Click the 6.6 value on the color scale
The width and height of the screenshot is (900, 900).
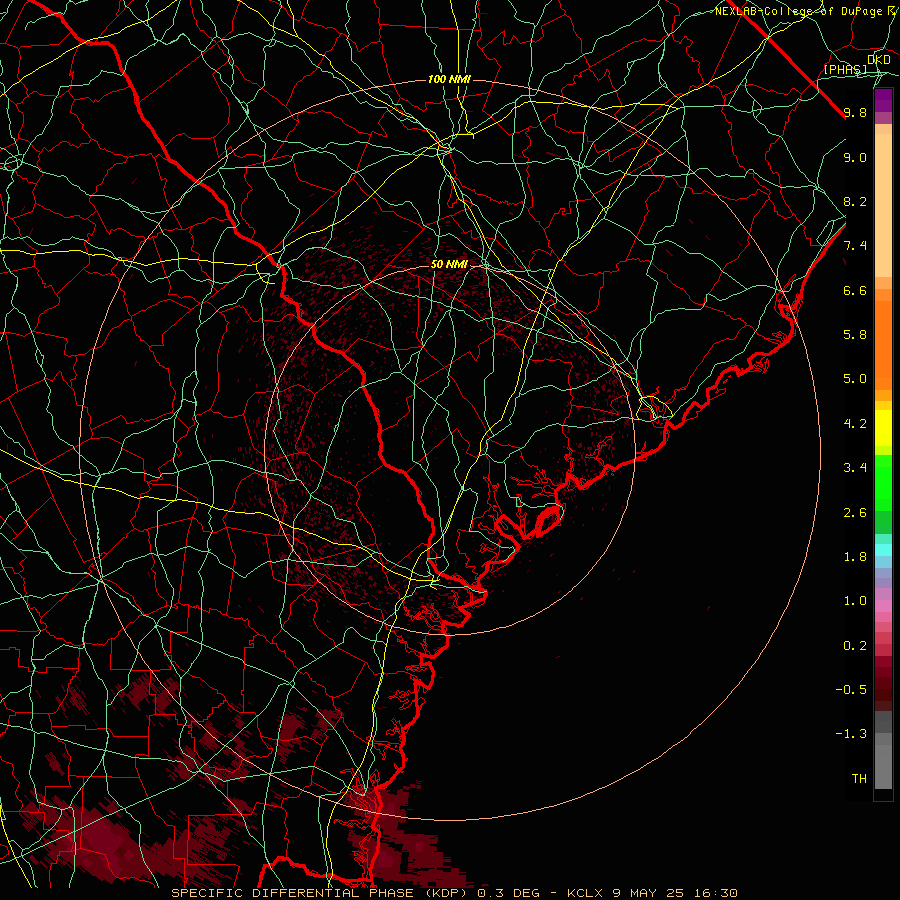[x=855, y=290]
